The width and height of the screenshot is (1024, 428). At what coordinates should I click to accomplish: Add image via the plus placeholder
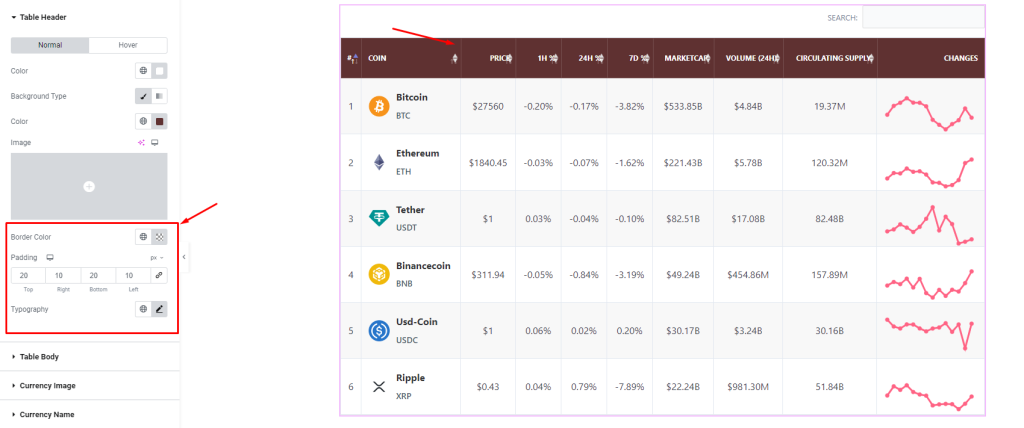click(89, 187)
